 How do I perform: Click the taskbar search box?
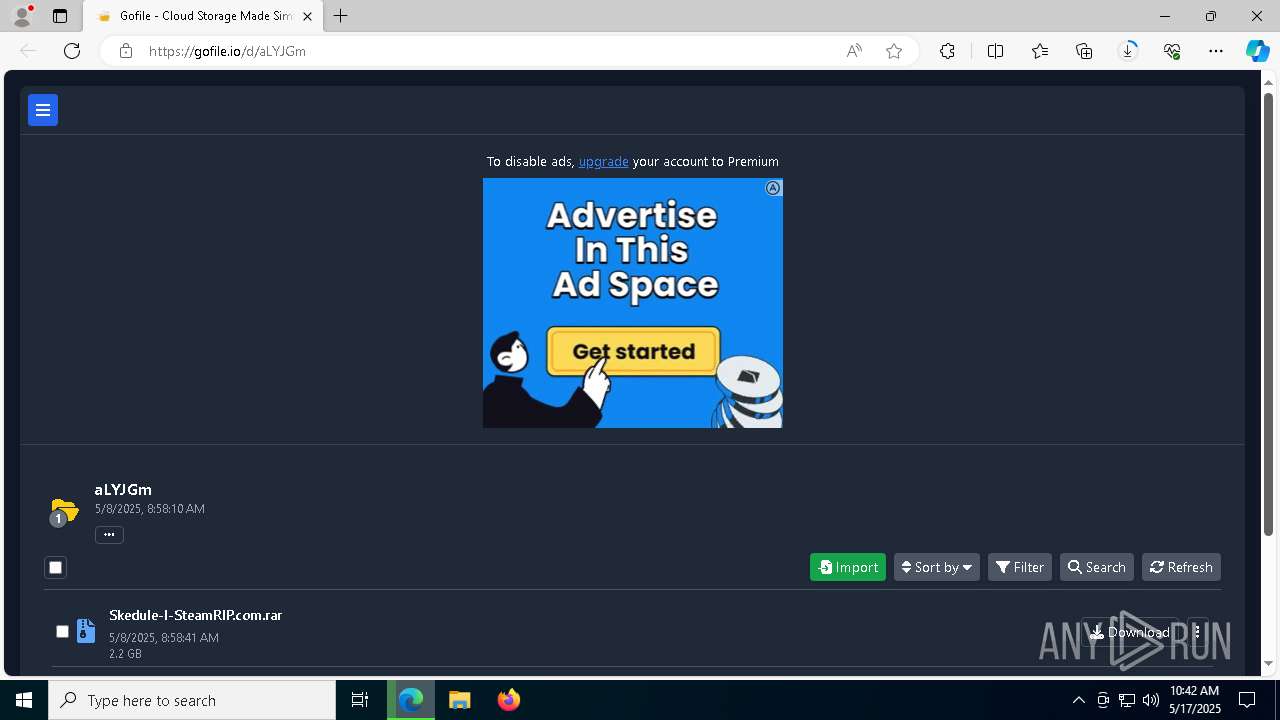192,700
